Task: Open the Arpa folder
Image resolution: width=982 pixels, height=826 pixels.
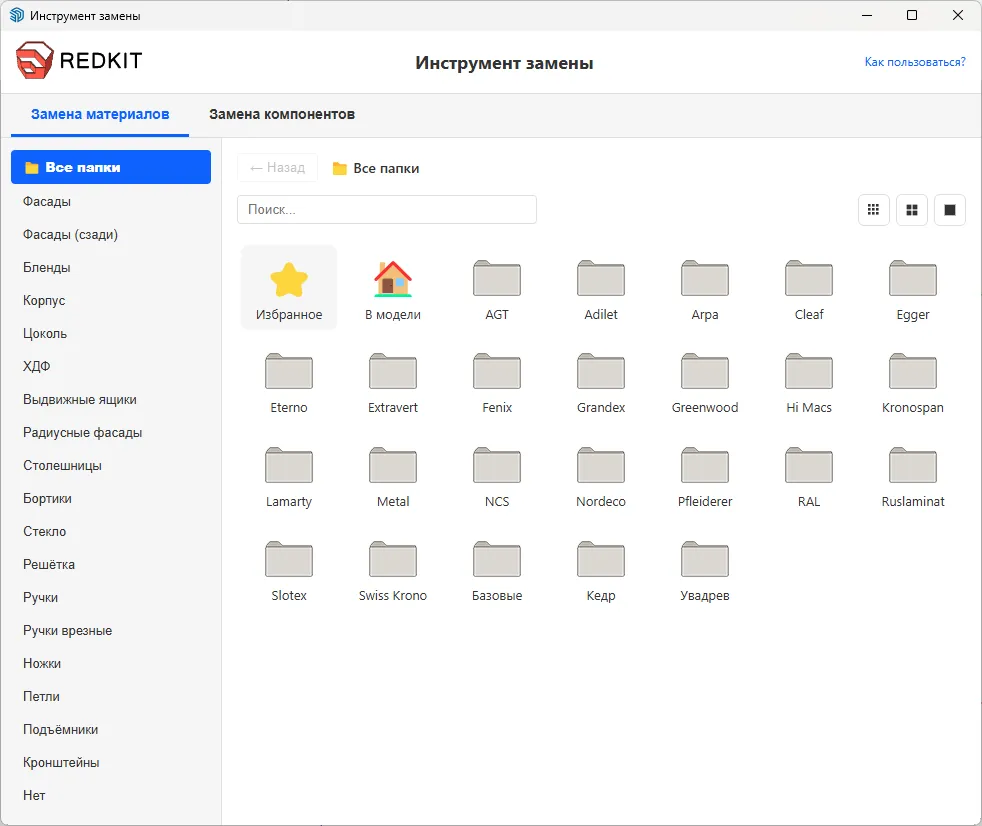Action: coord(705,288)
